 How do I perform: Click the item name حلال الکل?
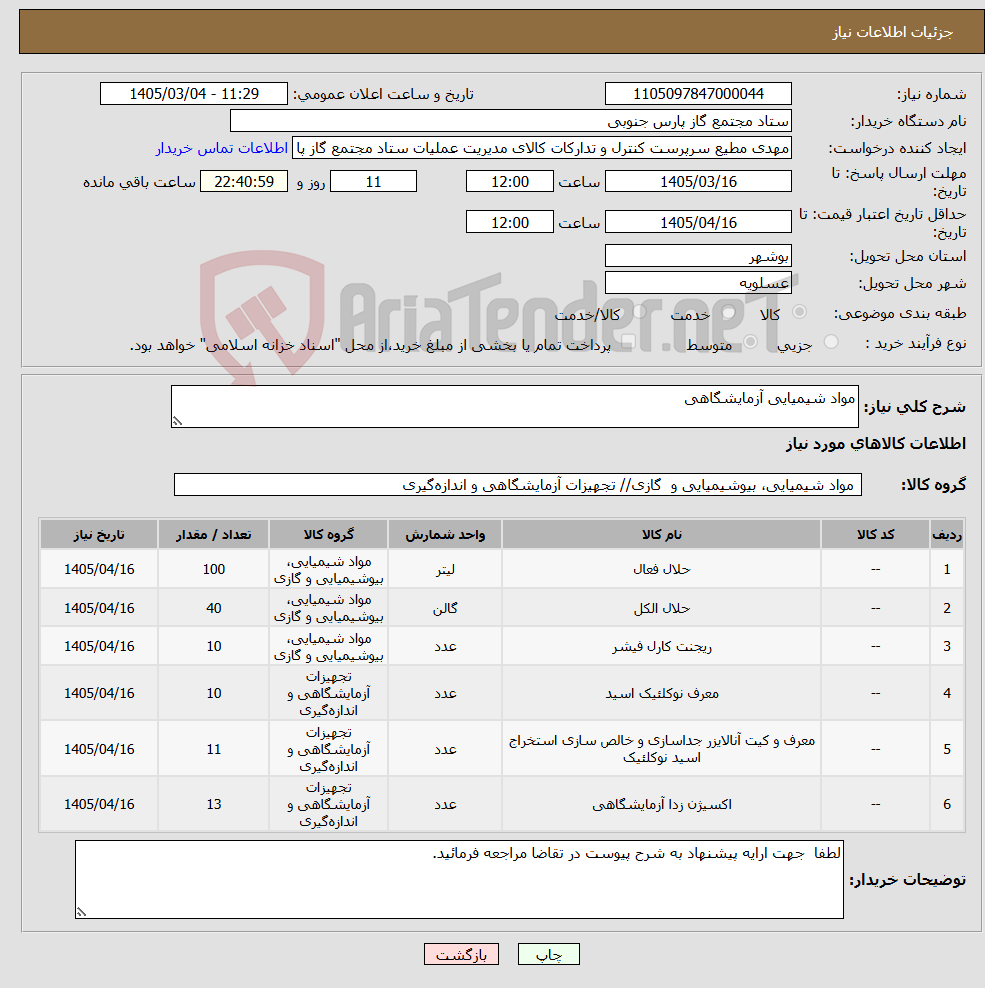(662, 608)
